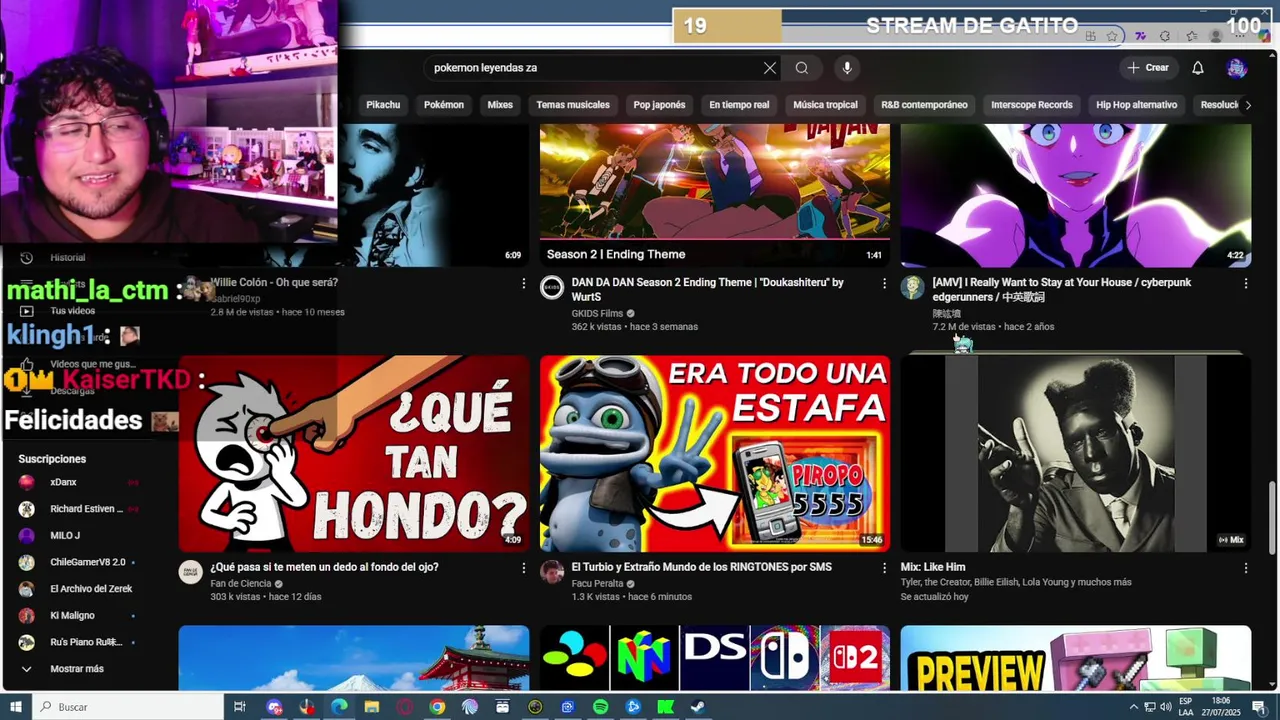Open Ki Maligno subscription channel

tap(77, 616)
